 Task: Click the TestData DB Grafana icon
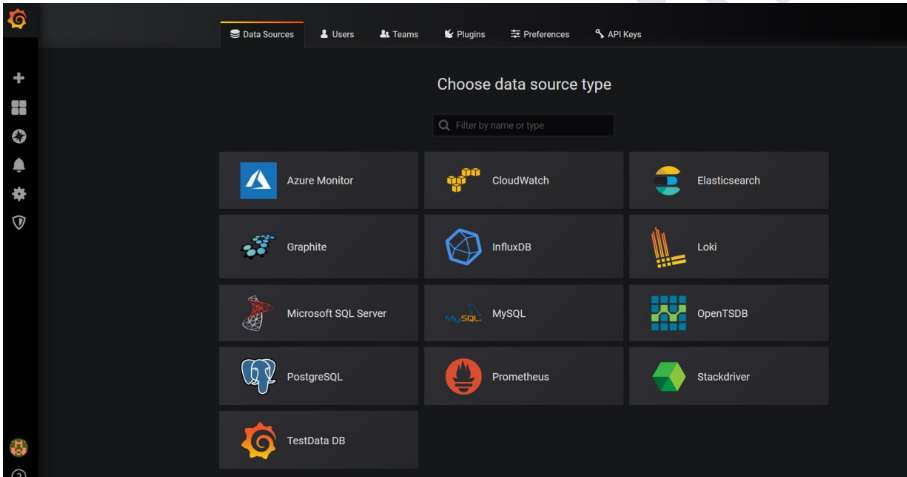click(258, 441)
